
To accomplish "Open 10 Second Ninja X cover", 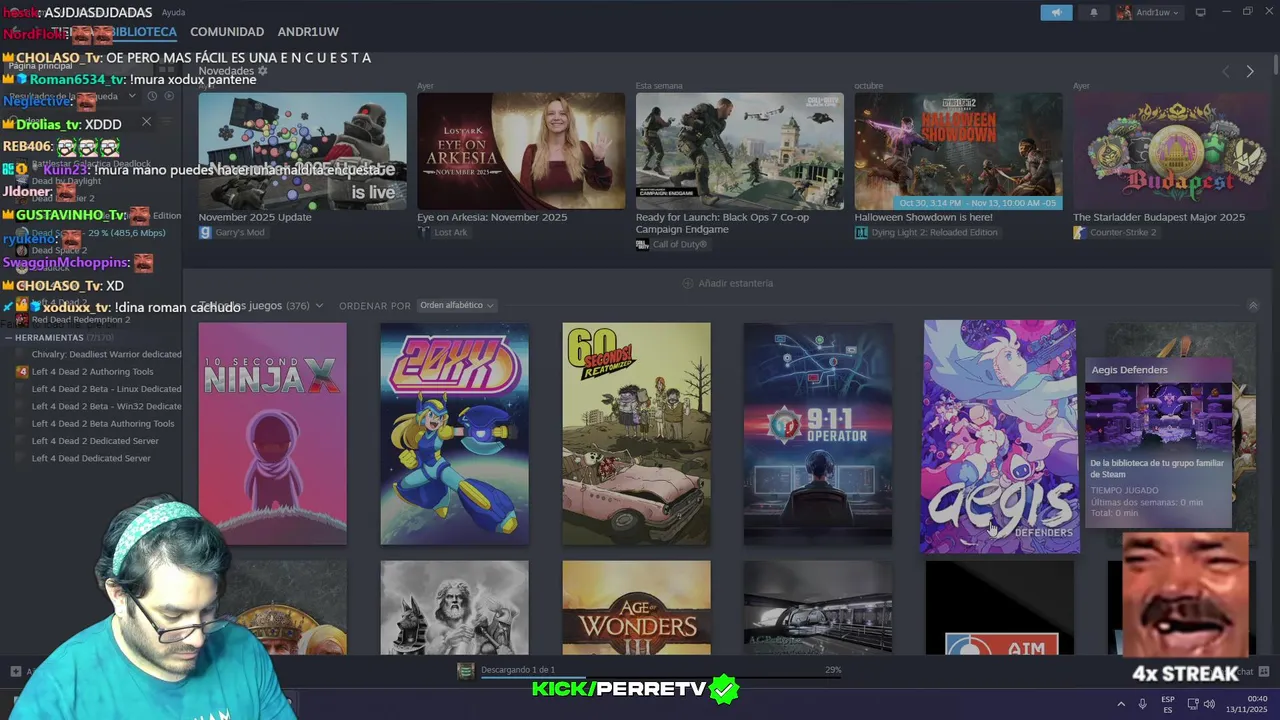I will click(272, 434).
